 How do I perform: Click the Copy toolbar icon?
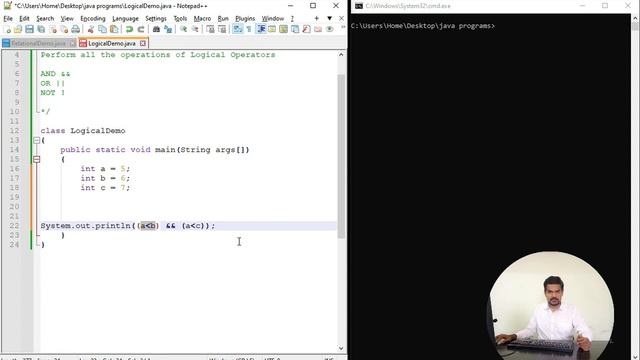coord(102,29)
